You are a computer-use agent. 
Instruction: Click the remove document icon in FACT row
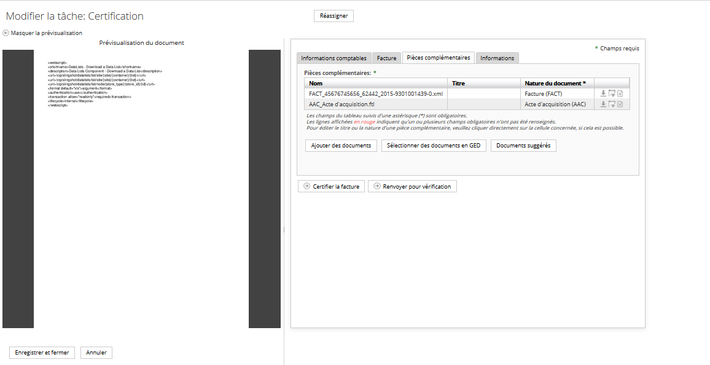[620, 93]
